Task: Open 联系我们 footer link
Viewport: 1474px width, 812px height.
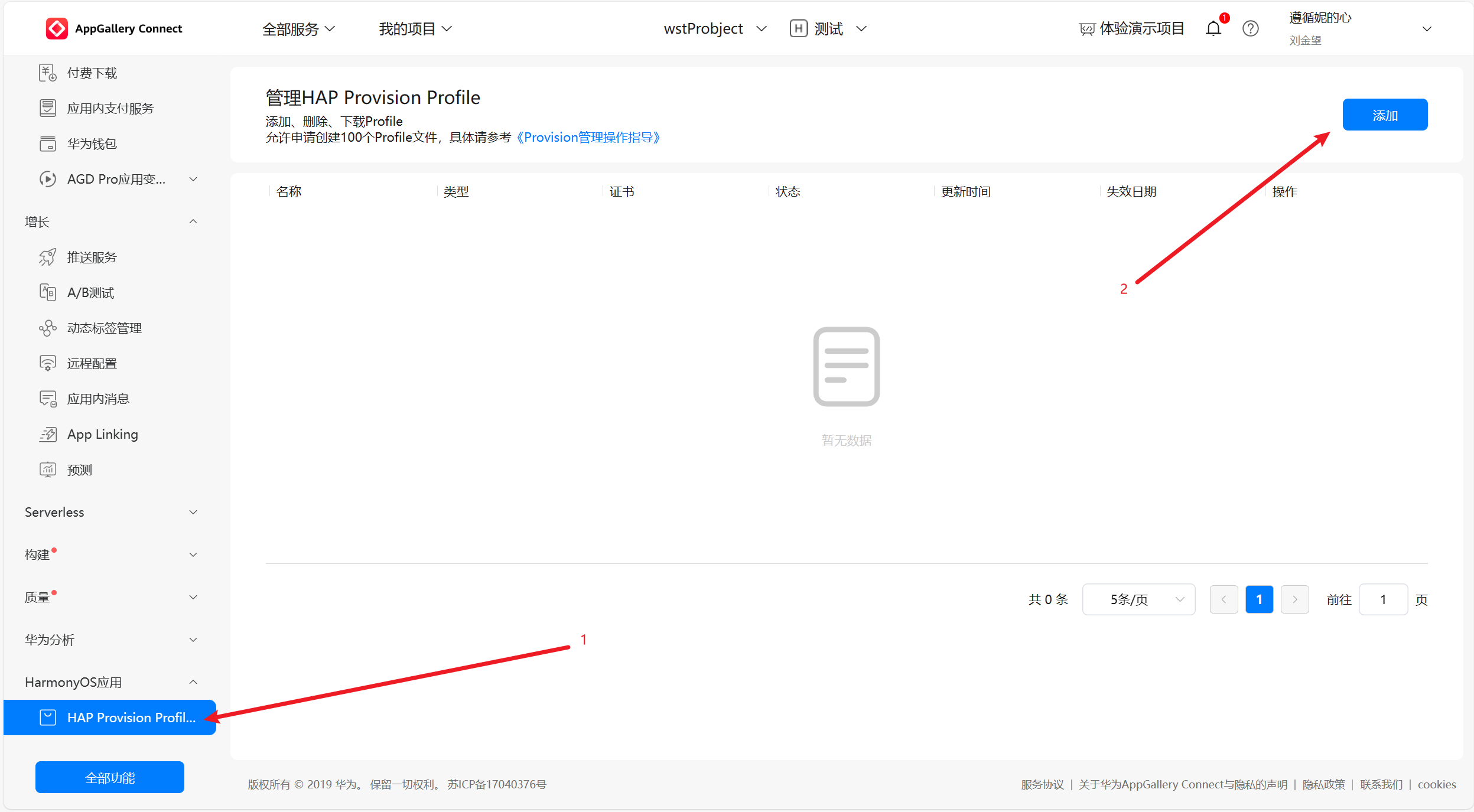Action: pos(1381,784)
